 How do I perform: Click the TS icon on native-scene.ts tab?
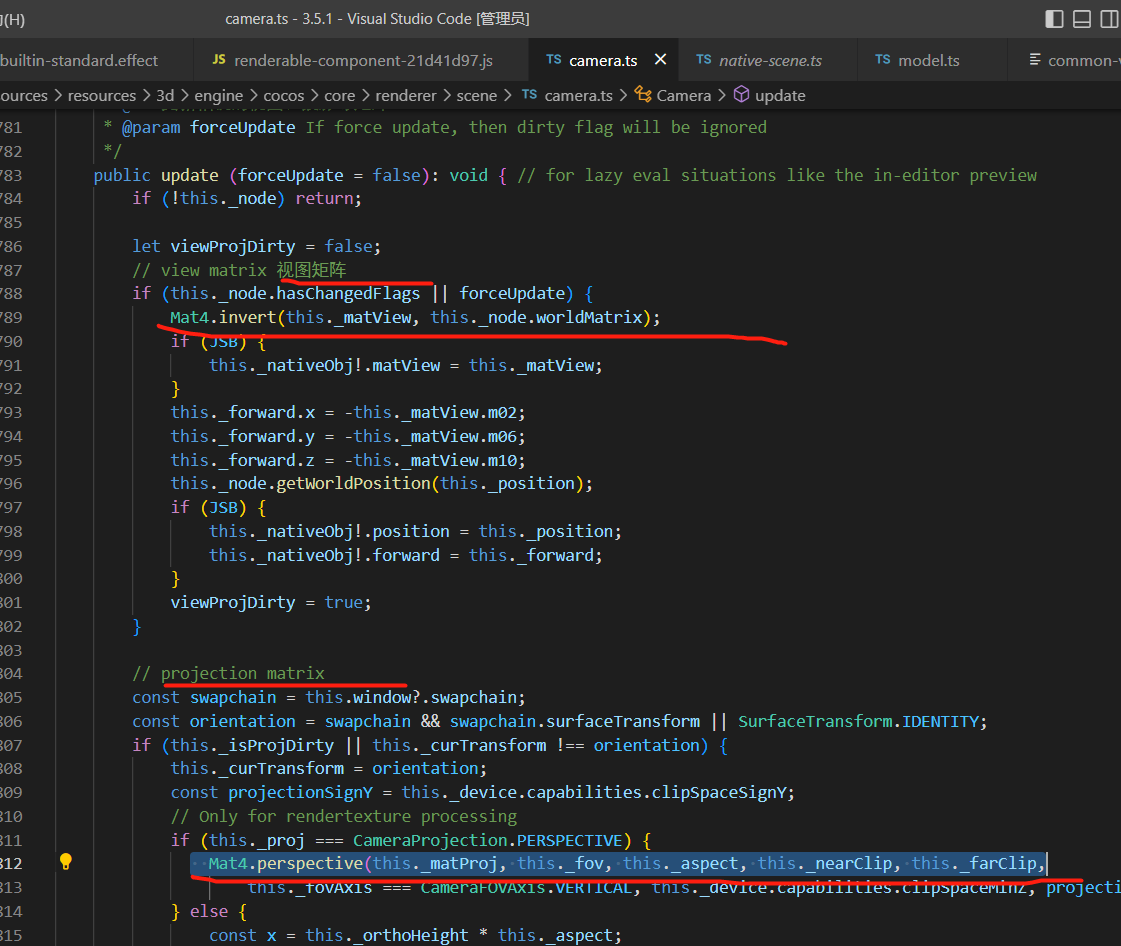pyautogui.click(x=704, y=60)
